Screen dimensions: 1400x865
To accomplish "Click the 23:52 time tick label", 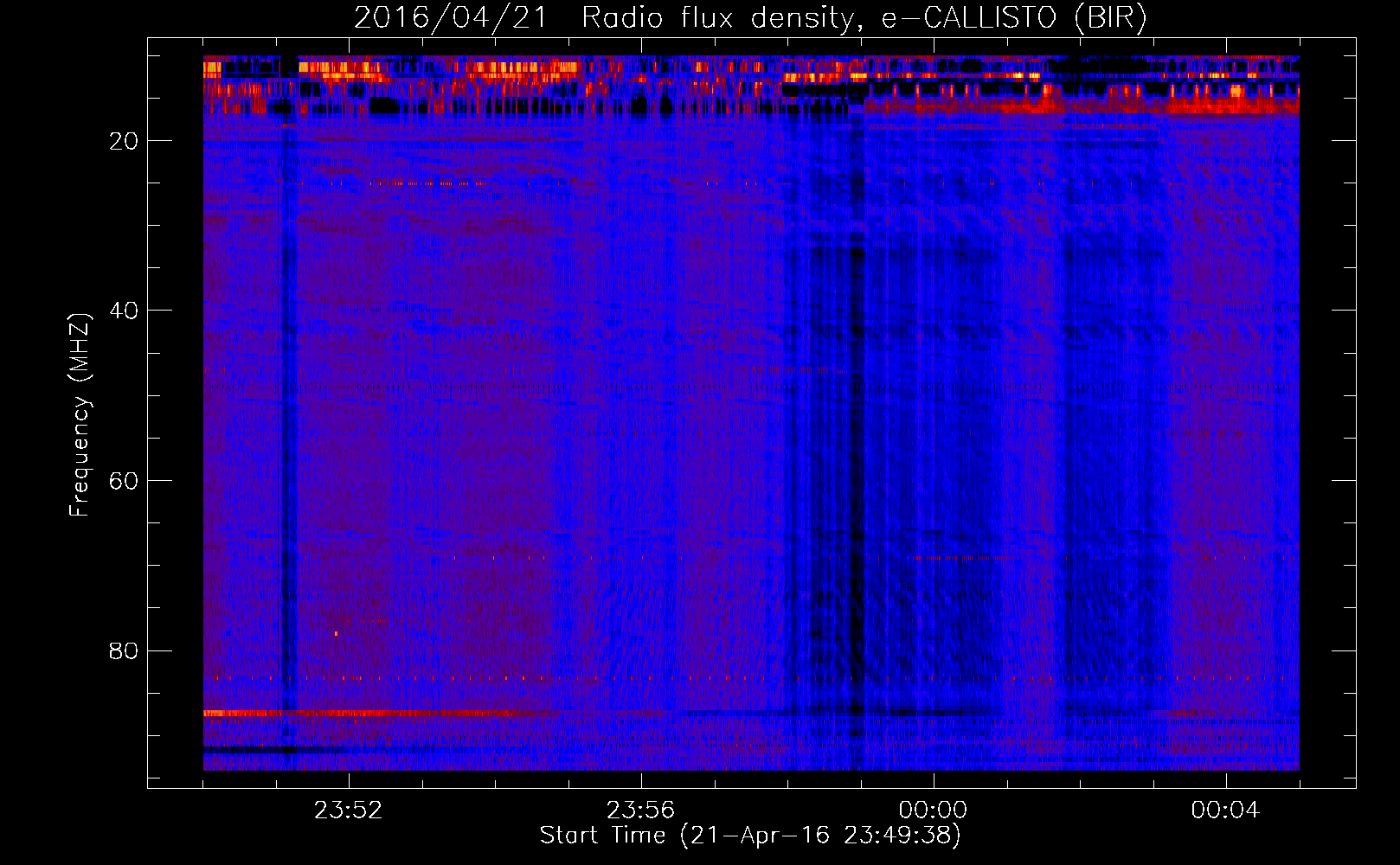I will [x=348, y=811].
